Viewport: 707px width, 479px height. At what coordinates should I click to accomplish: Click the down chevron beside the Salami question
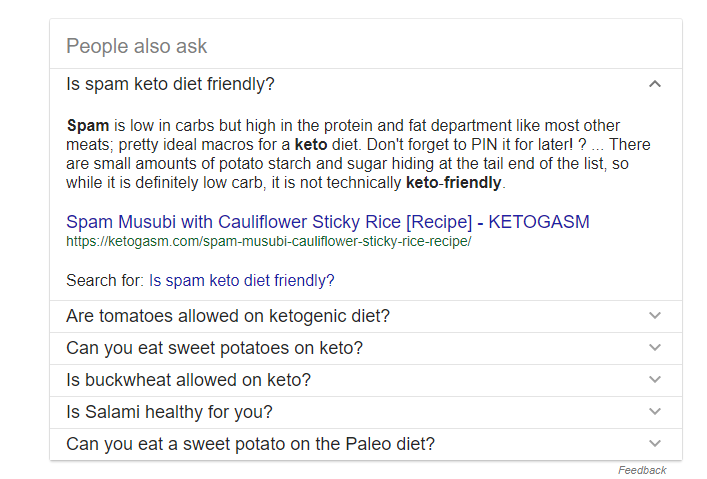pos(655,412)
